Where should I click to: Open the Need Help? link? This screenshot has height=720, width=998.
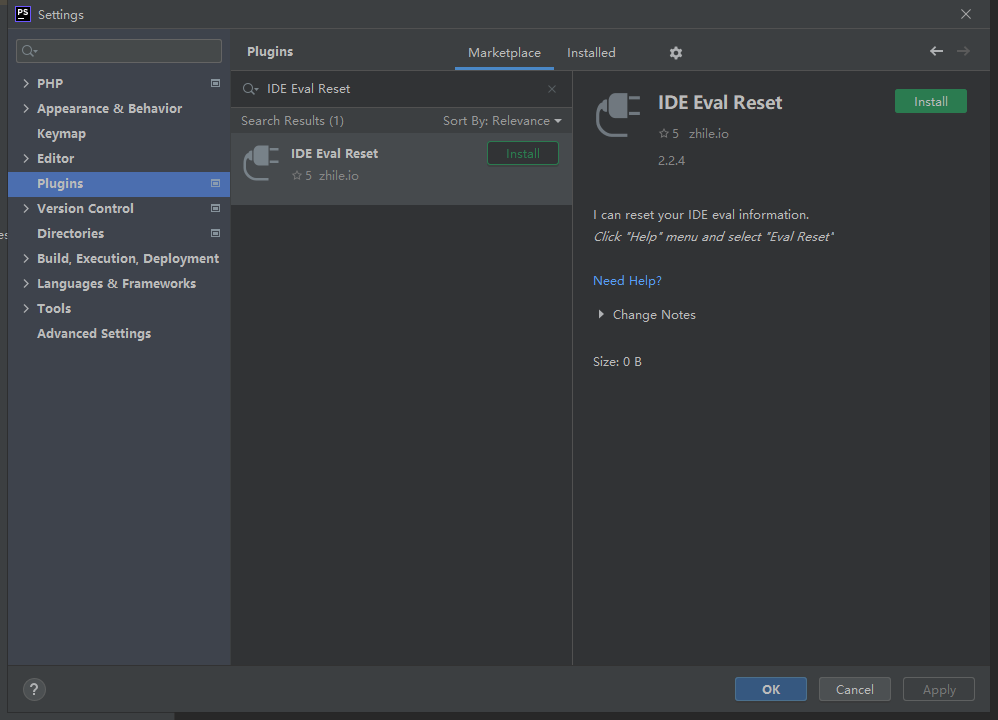pos(627,281)
